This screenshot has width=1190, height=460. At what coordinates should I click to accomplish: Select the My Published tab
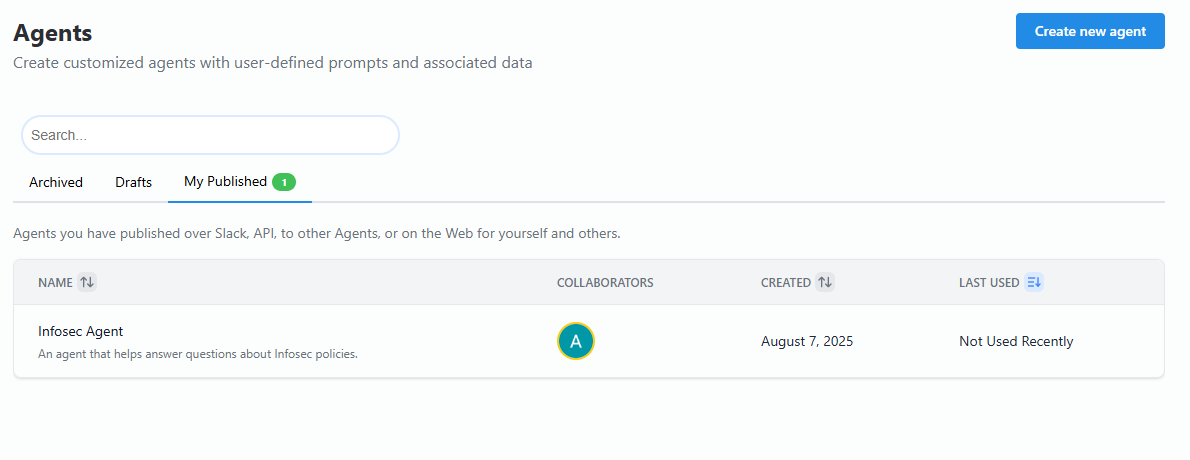225,182
